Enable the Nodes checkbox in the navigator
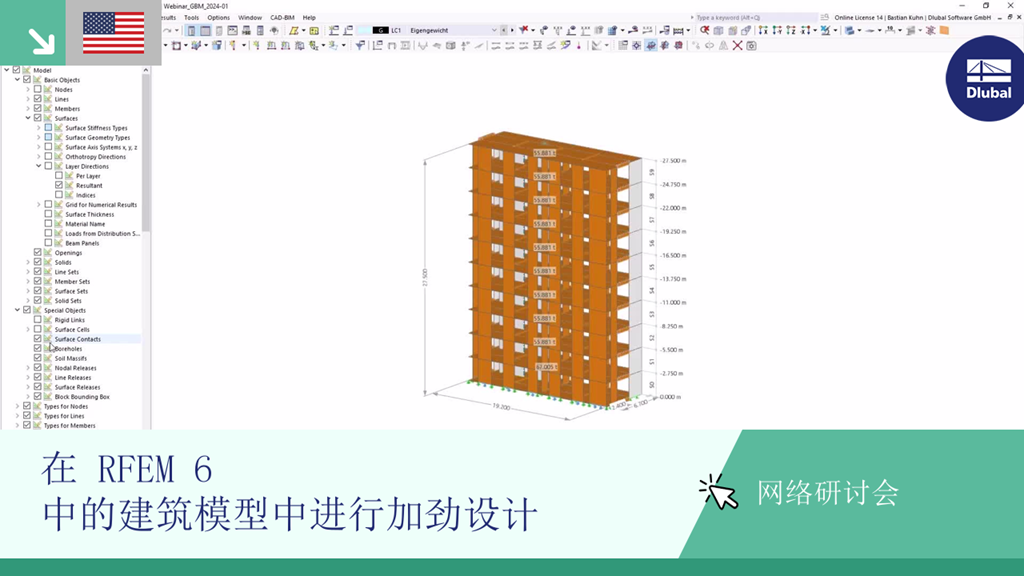Screen dimensions: 1024x576 pos(37,89)
